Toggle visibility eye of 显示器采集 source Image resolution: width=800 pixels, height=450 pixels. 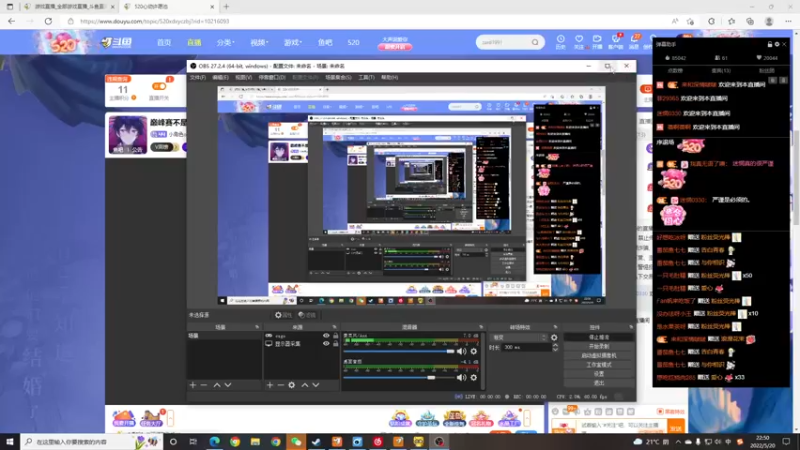[x=326, y=344]
